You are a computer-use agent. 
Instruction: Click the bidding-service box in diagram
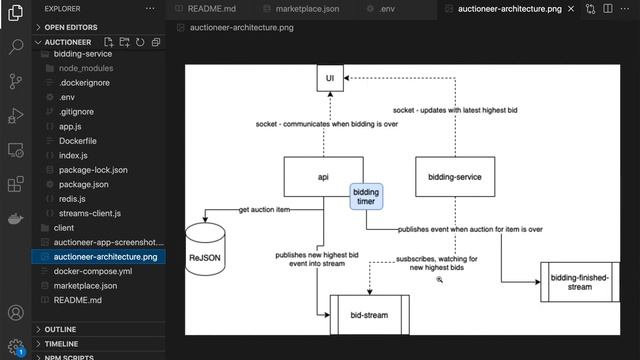pos(455,177)
